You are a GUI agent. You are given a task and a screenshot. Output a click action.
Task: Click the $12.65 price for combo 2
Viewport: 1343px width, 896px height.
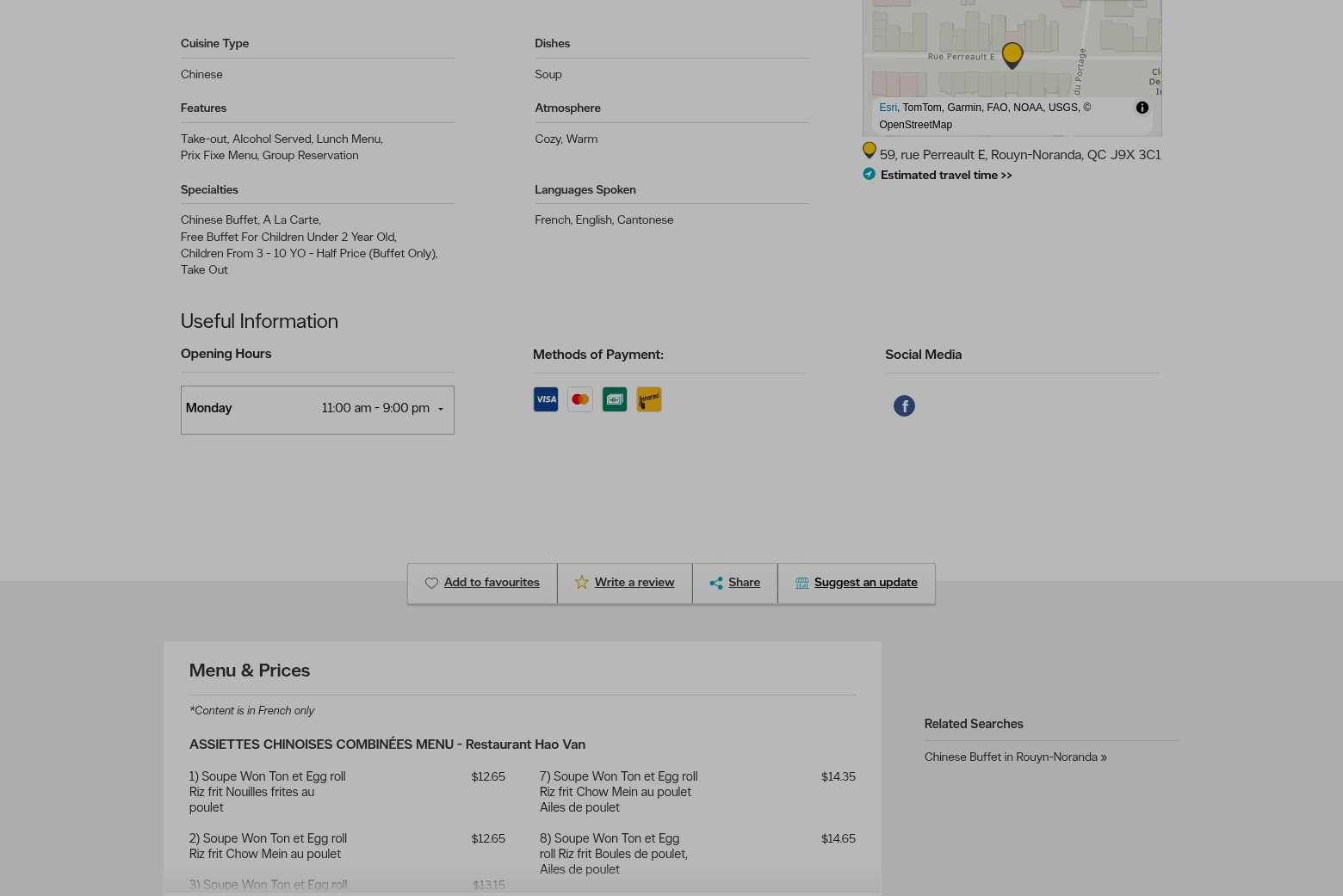(488, 838)
